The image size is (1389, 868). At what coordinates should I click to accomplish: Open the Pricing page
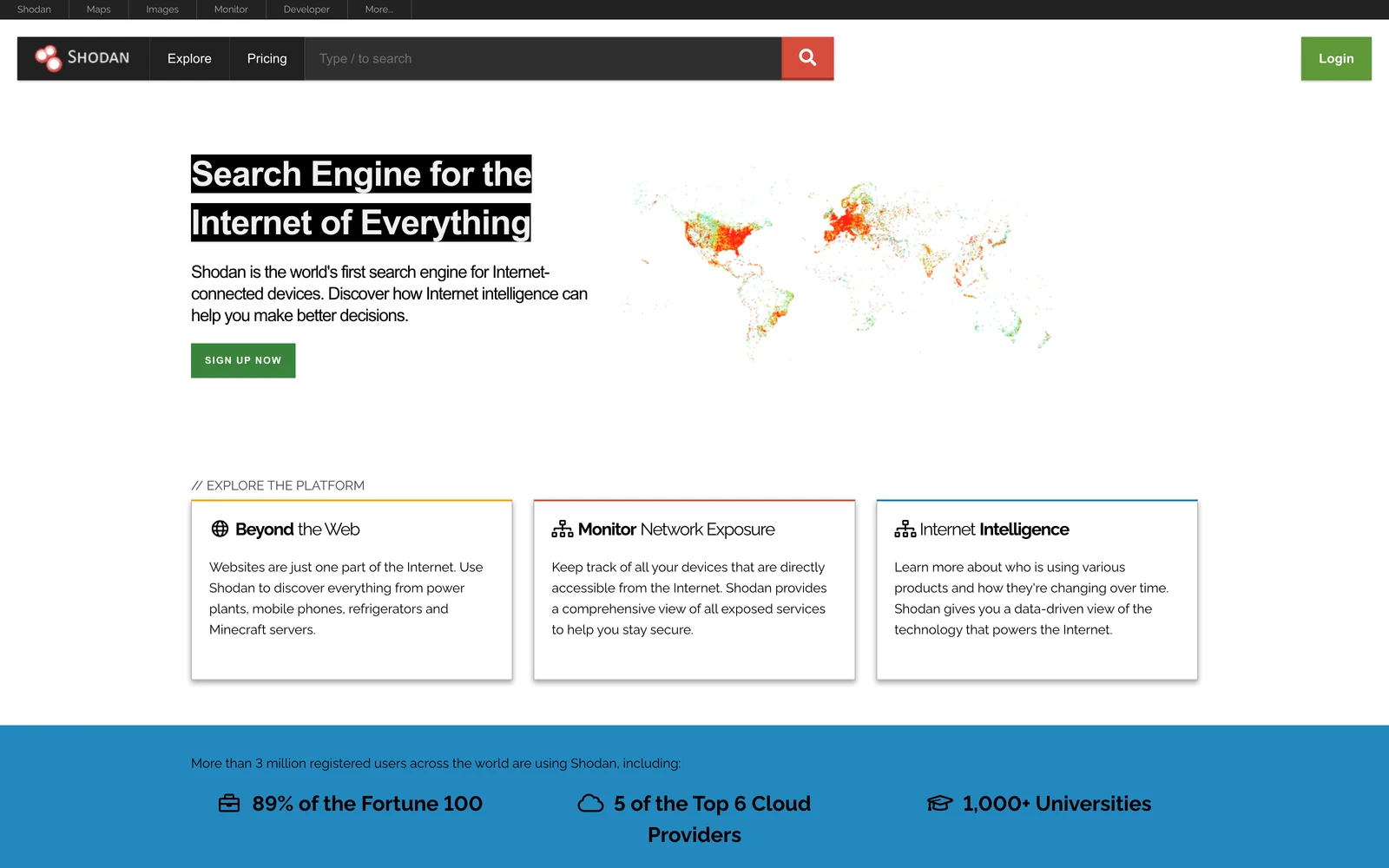pos(267,58)
